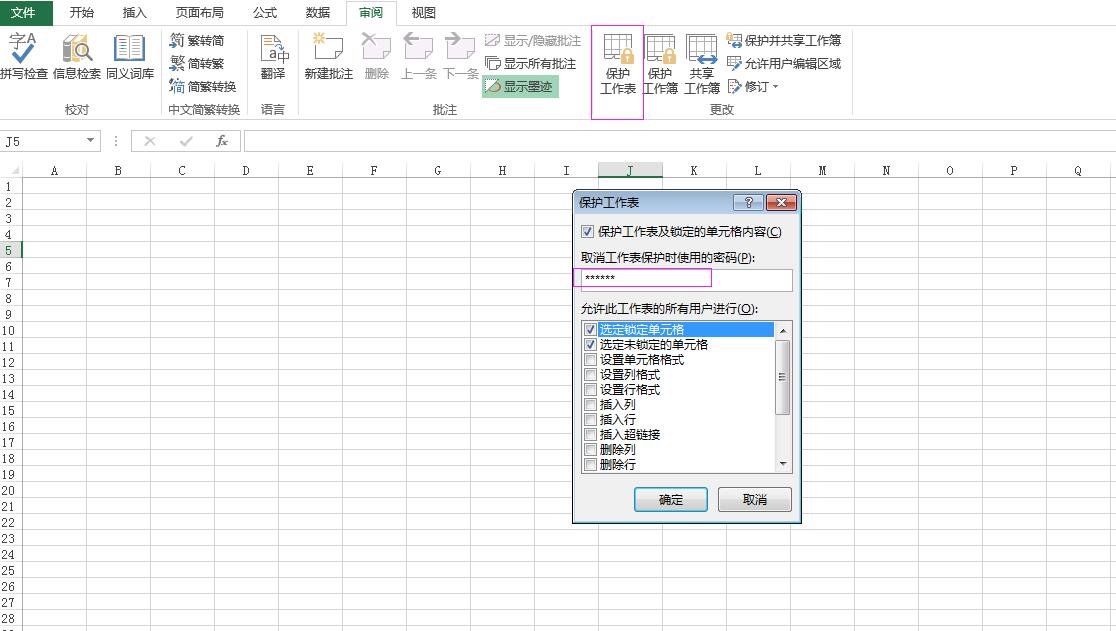Image resolution: width=1116 pixels, height=631 pixels.
Task: Insert a 新建批注 new comment
Action: [x=328, y=55]
